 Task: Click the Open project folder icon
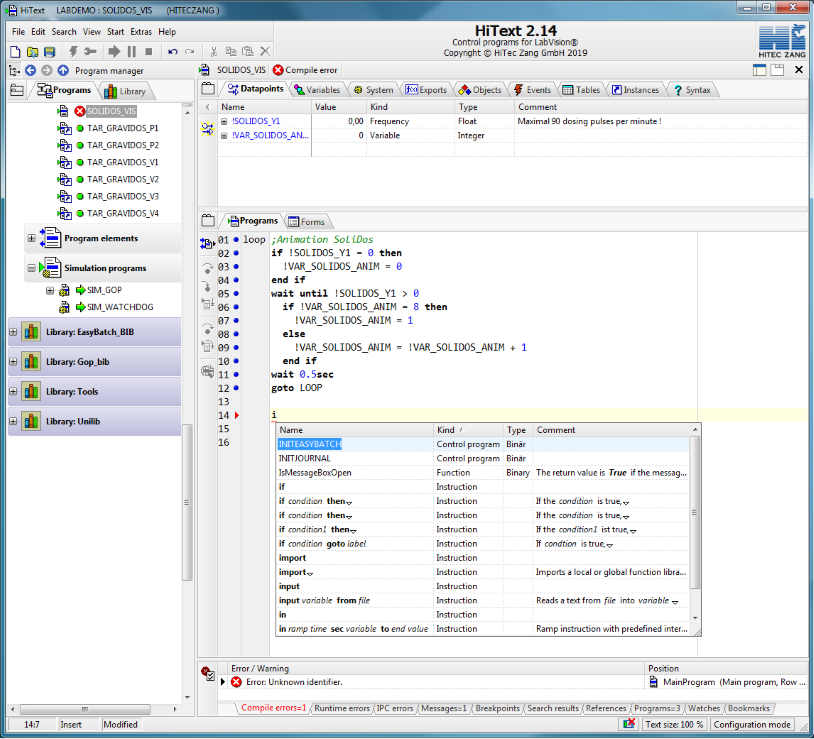pyautogui.click(x=32, y=51)
